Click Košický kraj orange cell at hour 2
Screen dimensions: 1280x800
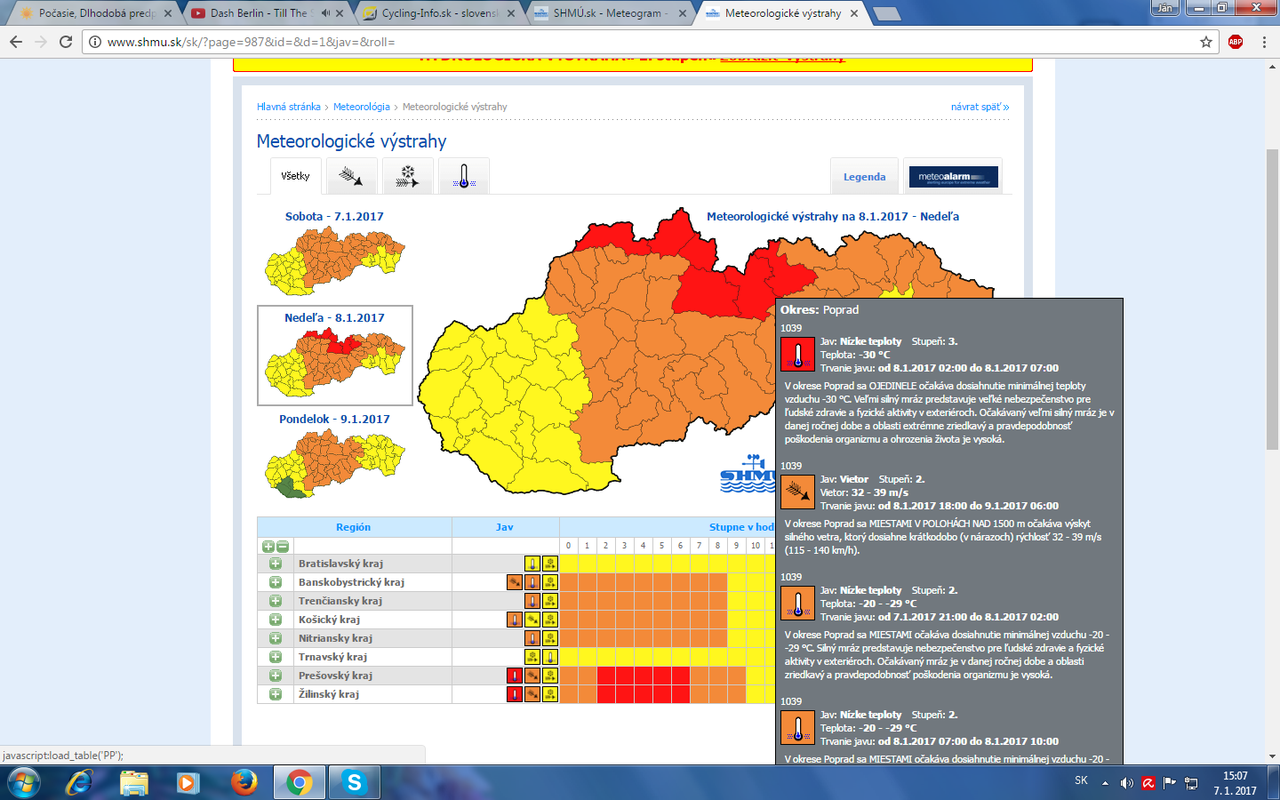606,620
